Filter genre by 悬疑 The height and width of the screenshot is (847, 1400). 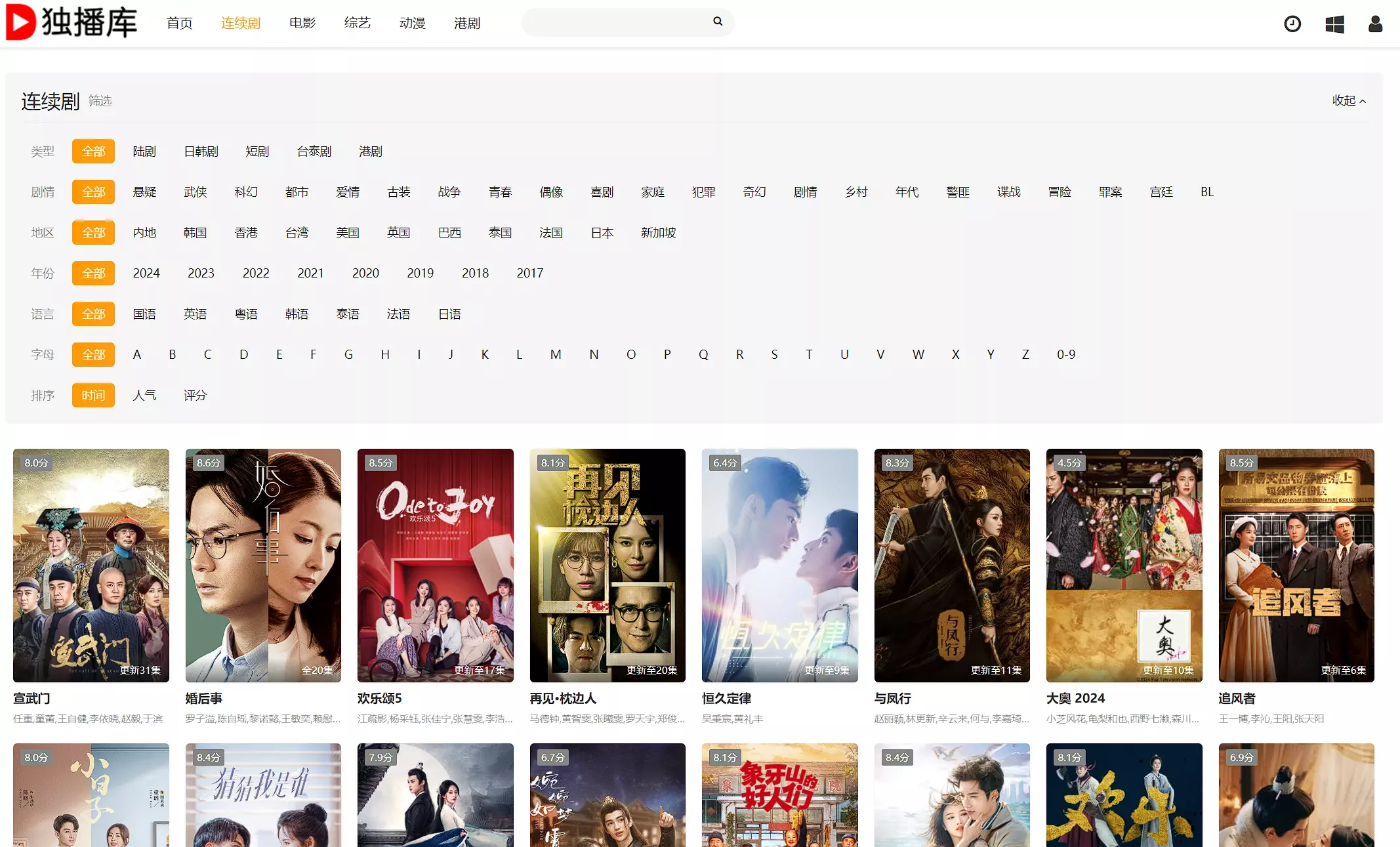(144, 192)
